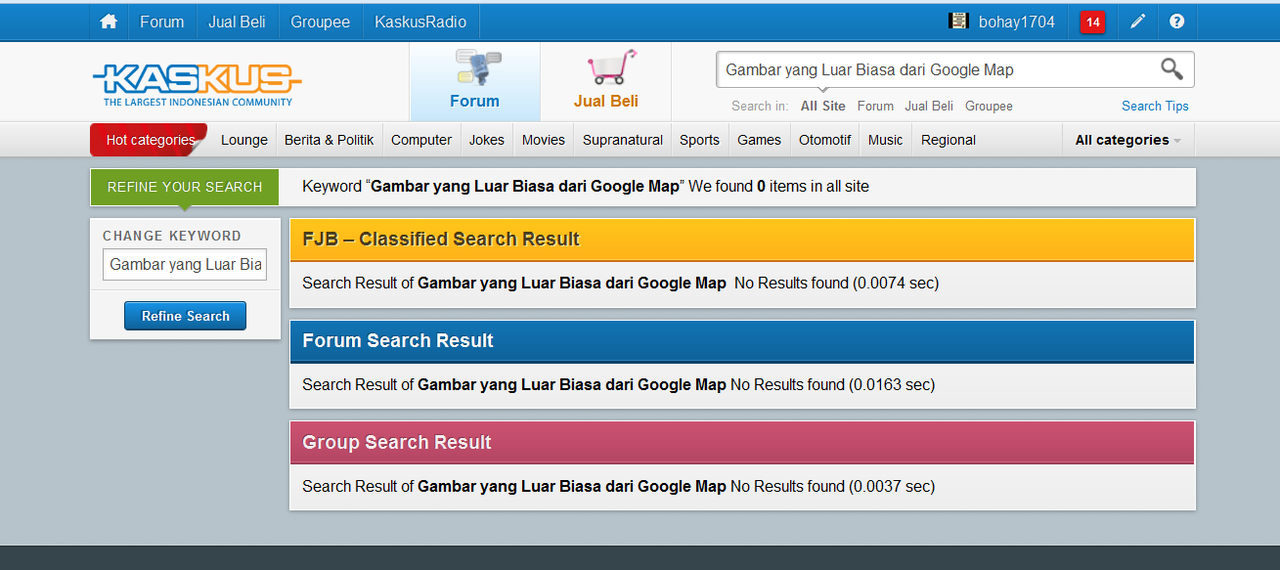Open the Games category
This screenshot has width=1280, height=570.
759,140
